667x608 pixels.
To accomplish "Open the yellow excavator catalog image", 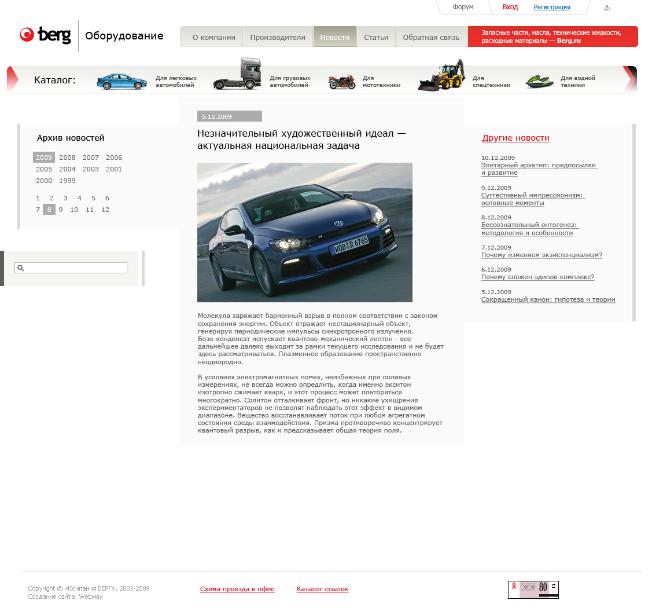I will pos(441,75).
